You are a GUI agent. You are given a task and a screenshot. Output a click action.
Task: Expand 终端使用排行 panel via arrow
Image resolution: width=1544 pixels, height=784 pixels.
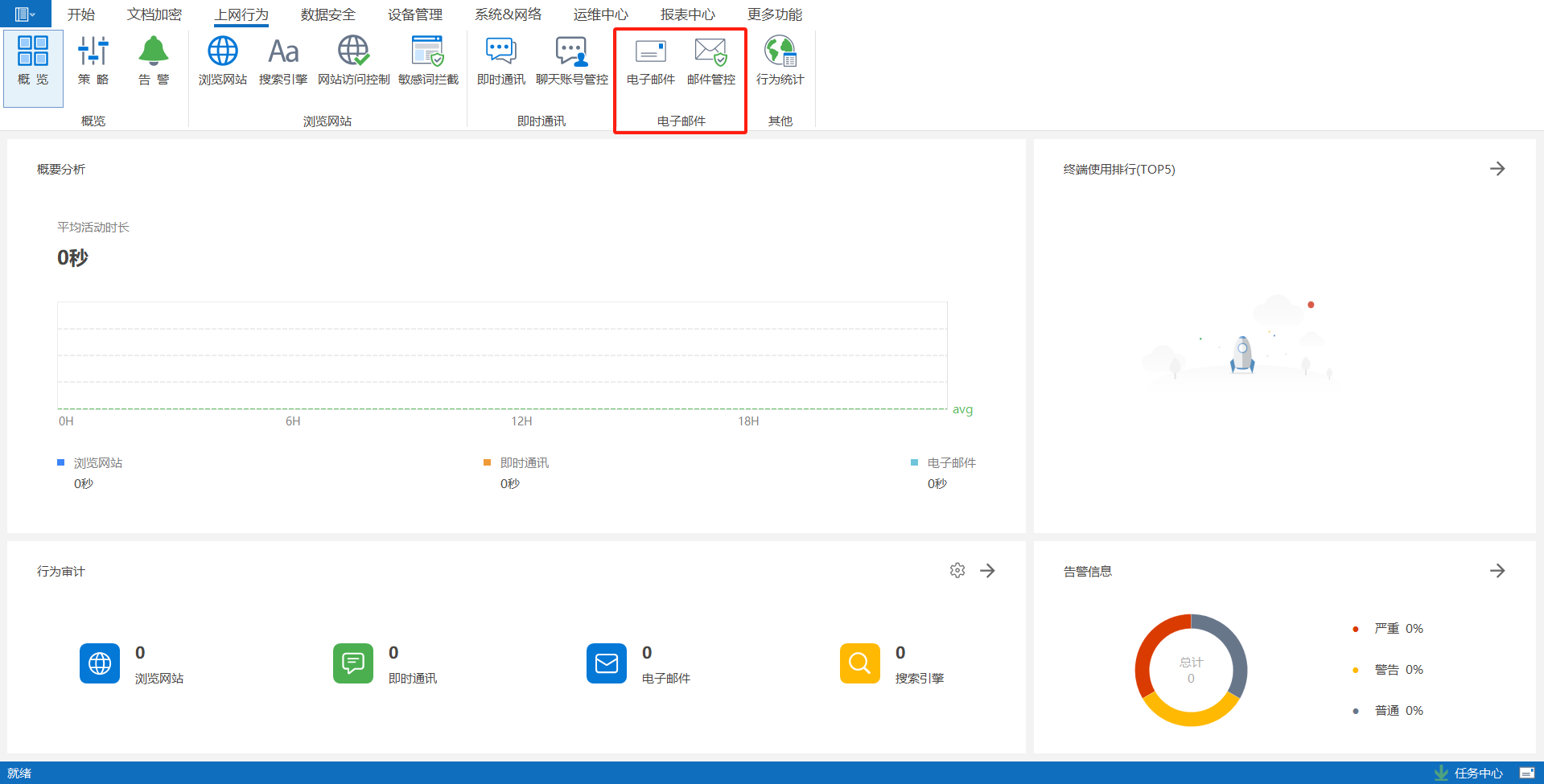pos(1497,169)
